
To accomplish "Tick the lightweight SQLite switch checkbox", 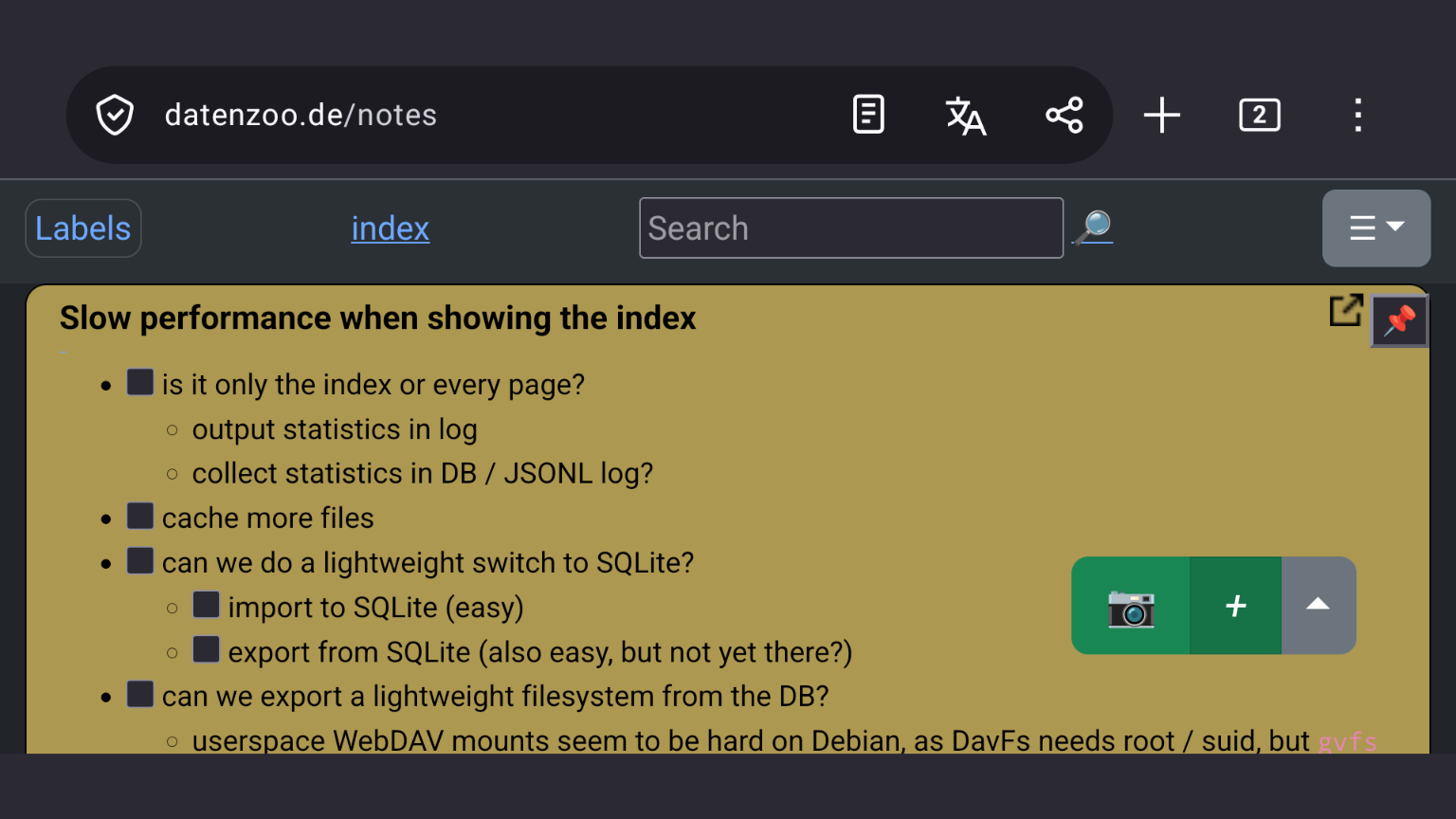I will coord(139,559).
